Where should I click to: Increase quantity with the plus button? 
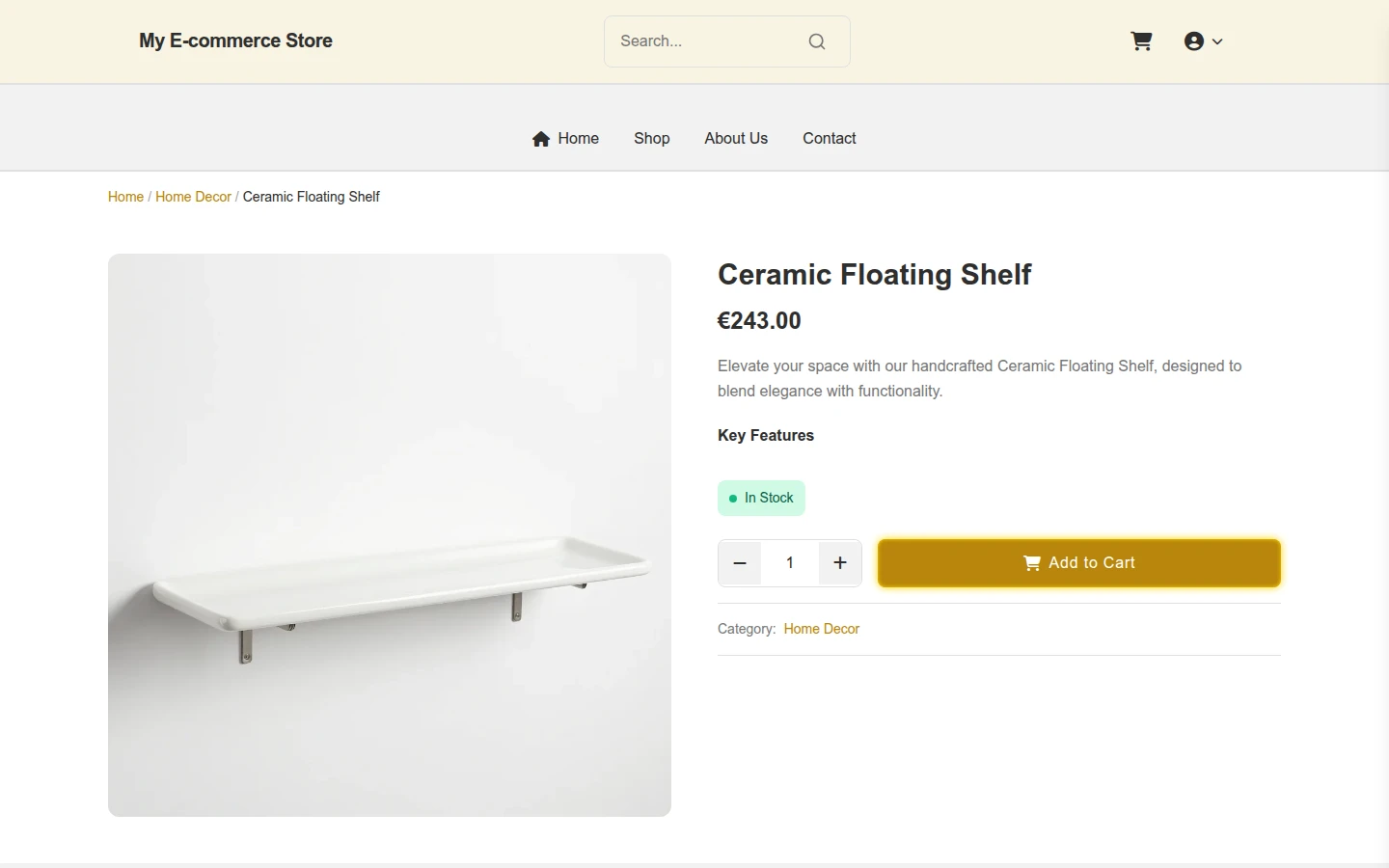click(x=840, y=563)
